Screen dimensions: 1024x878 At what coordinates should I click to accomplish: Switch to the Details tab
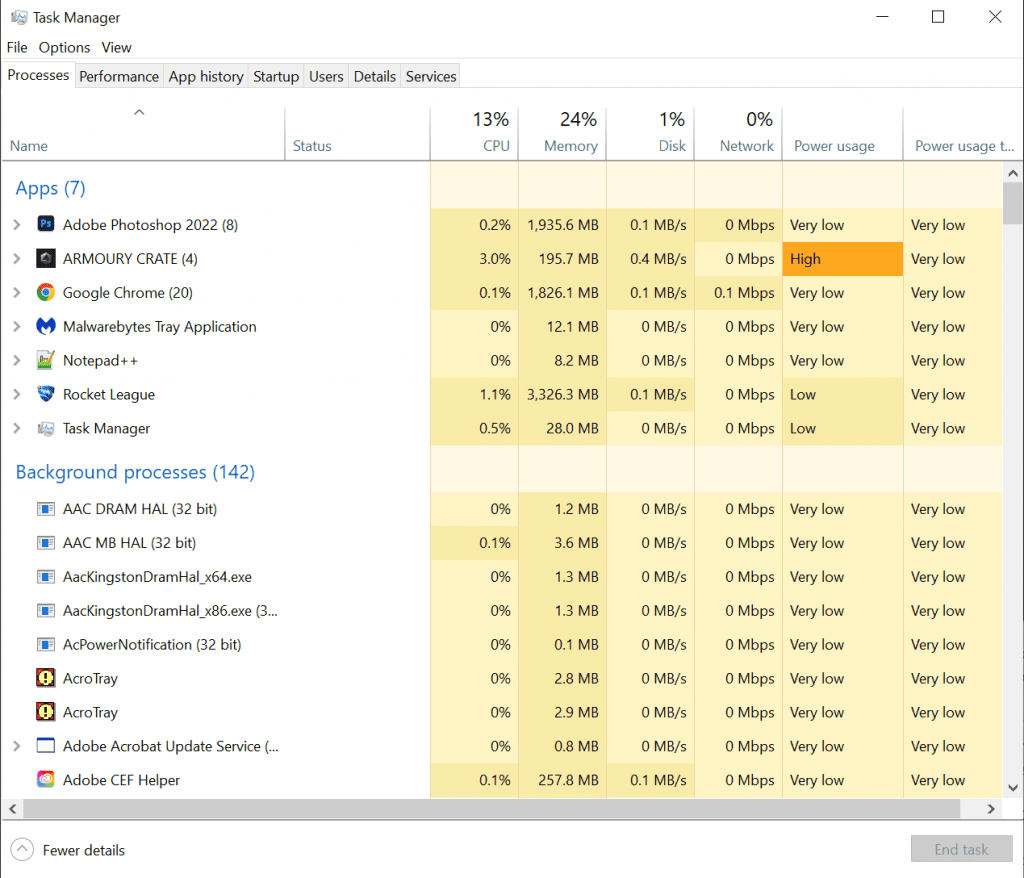click(x=375, y=76)
